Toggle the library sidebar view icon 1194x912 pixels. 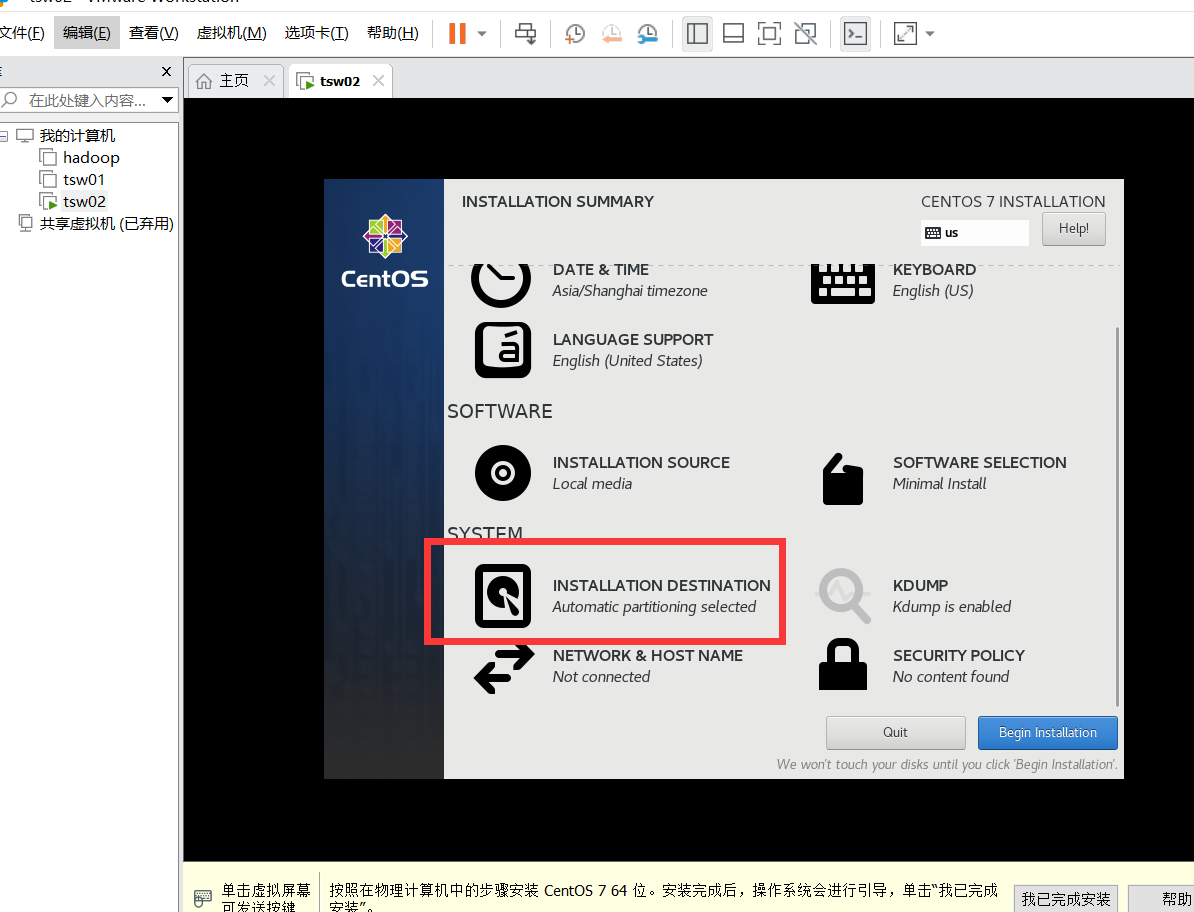[x=698, y=33]
